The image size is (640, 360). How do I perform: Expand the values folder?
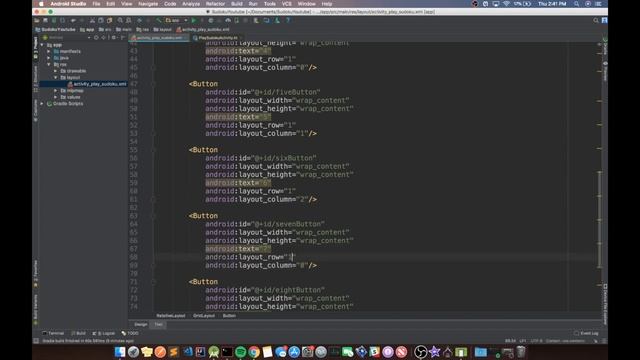pyautogui.click(x=56, y=97)
